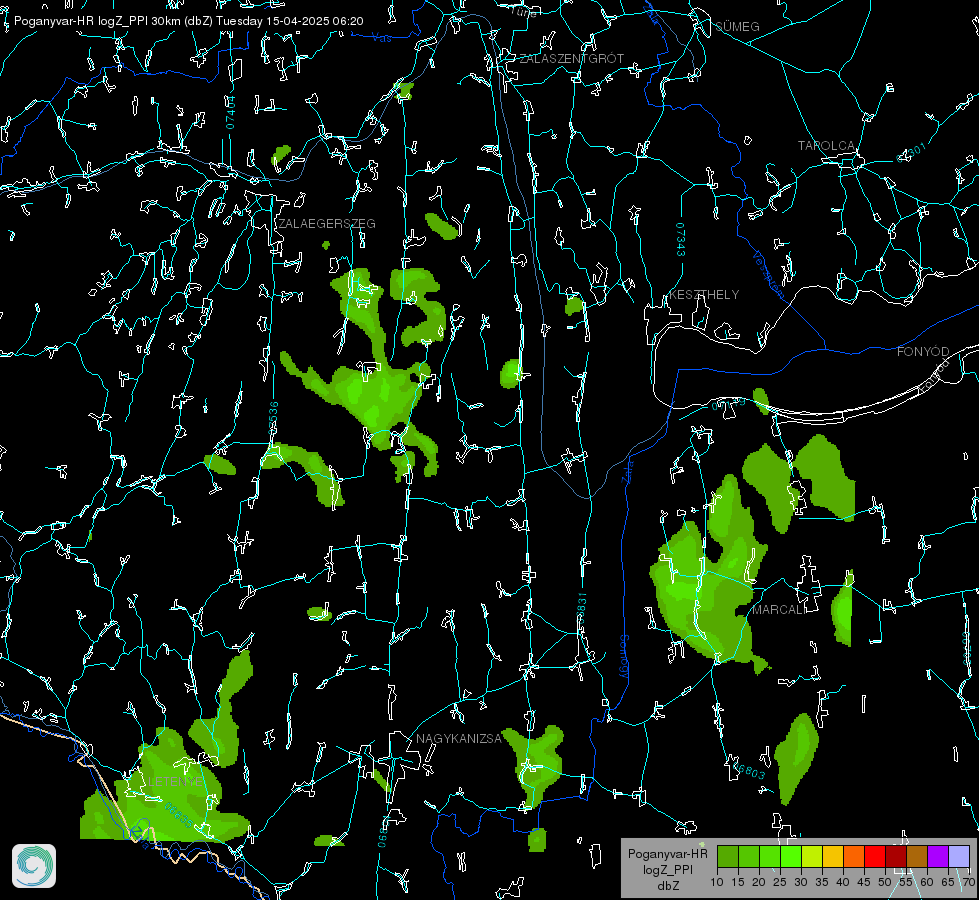Image resolution: width=979 pixels, height=900 pixels.
Task: Click the radar title text Poganyvar-HR logZ_PPI 30km
Action: tap(97, 21)
